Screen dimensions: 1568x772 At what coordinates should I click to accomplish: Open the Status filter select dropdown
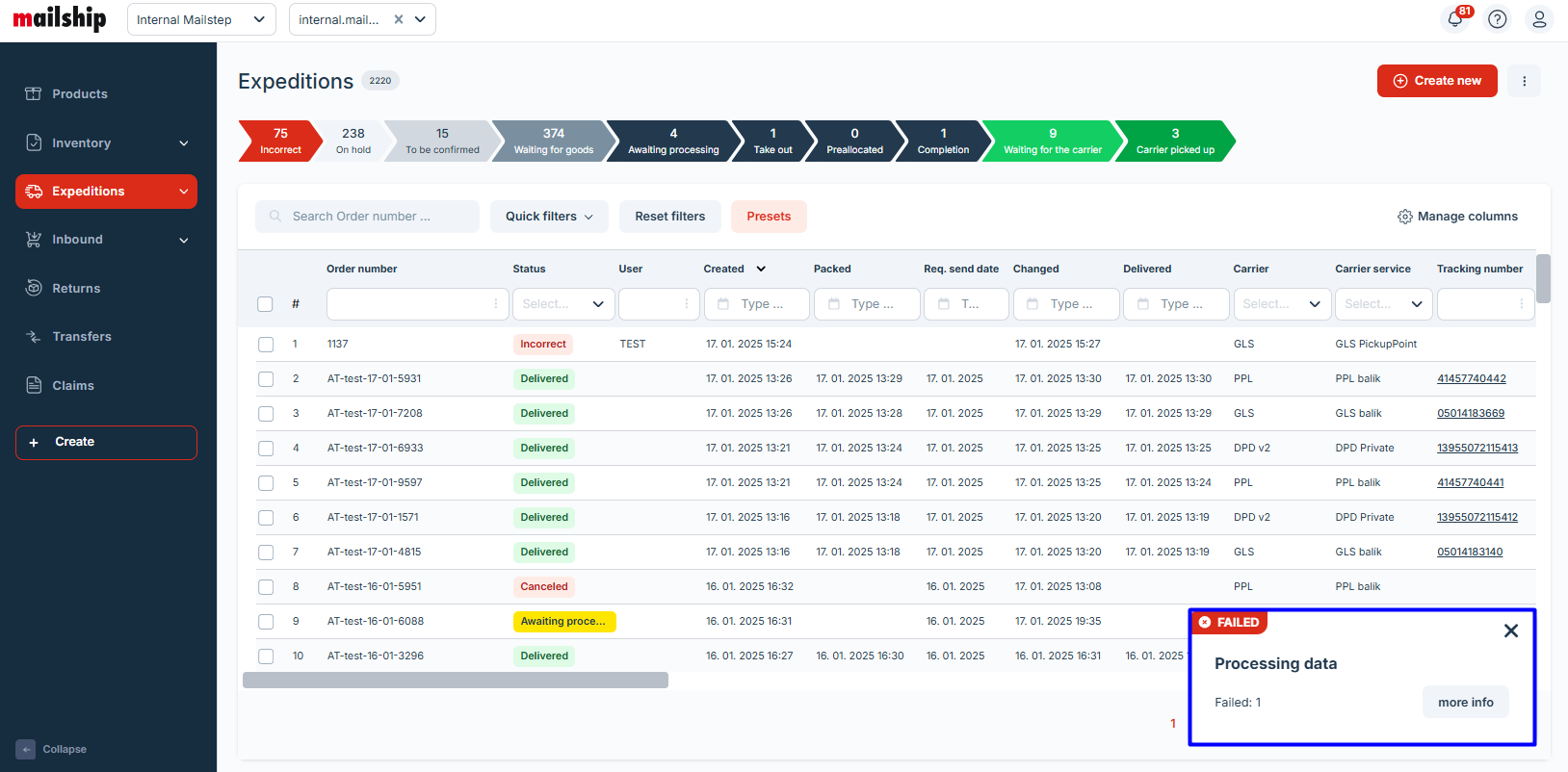[x=562, y=304]
